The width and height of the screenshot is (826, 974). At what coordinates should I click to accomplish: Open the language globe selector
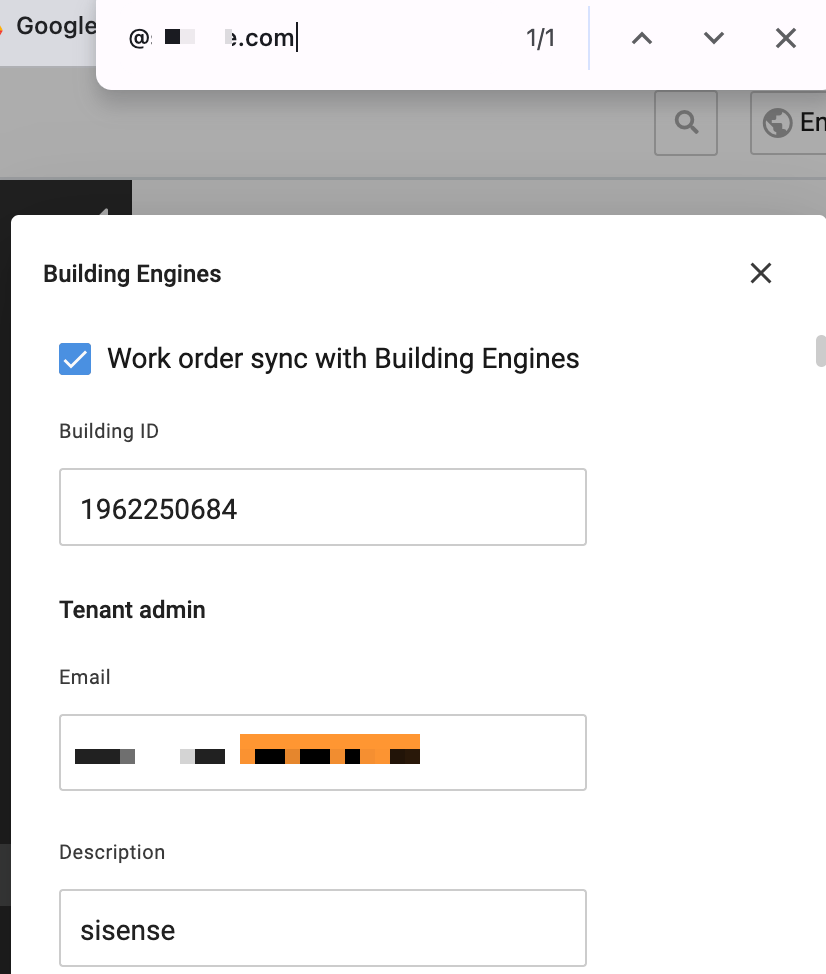[789, 123]
